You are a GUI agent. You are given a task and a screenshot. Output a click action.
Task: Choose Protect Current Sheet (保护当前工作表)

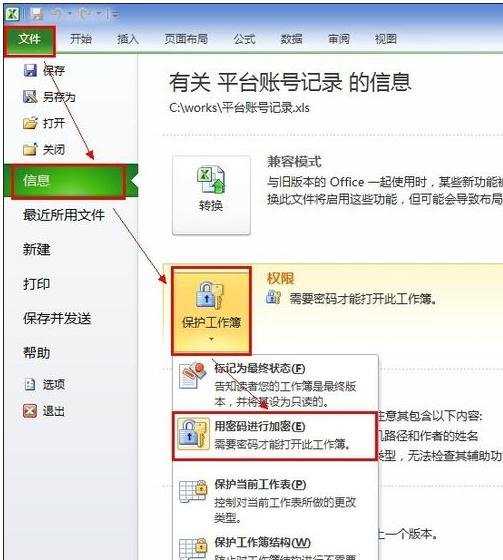(275, 500)
